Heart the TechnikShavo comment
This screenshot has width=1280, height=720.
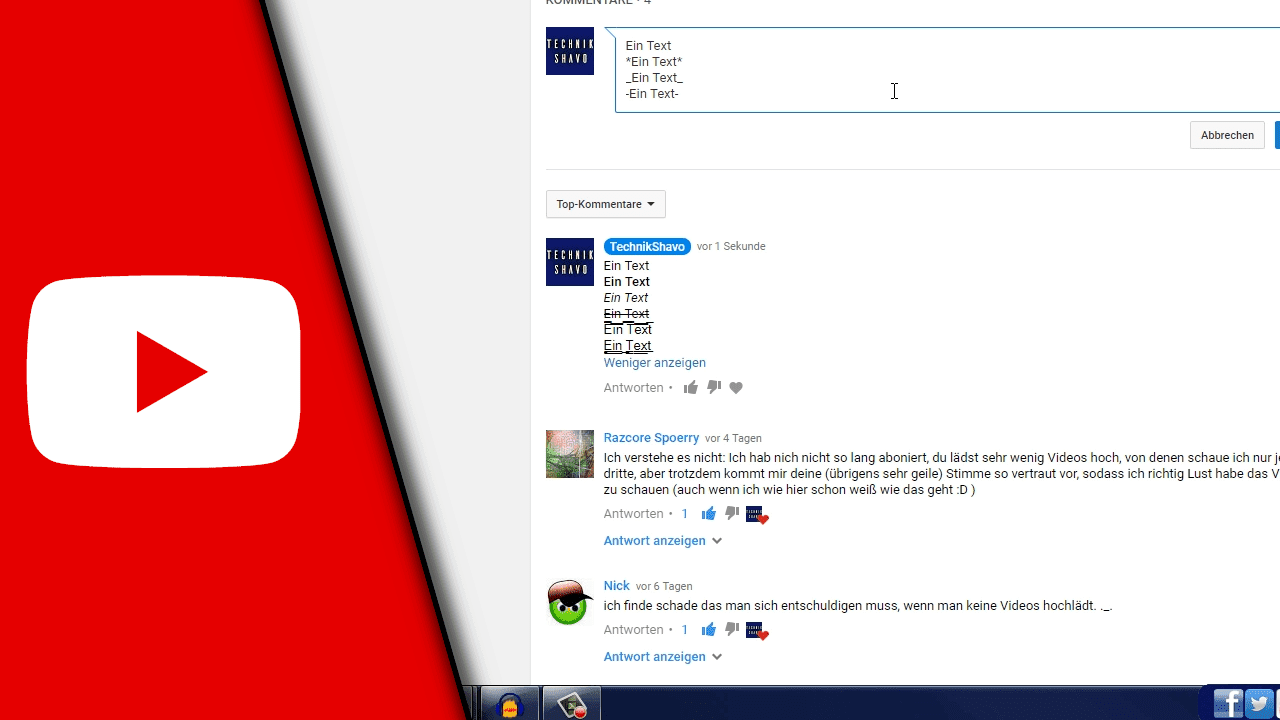(x=736, y=388)
